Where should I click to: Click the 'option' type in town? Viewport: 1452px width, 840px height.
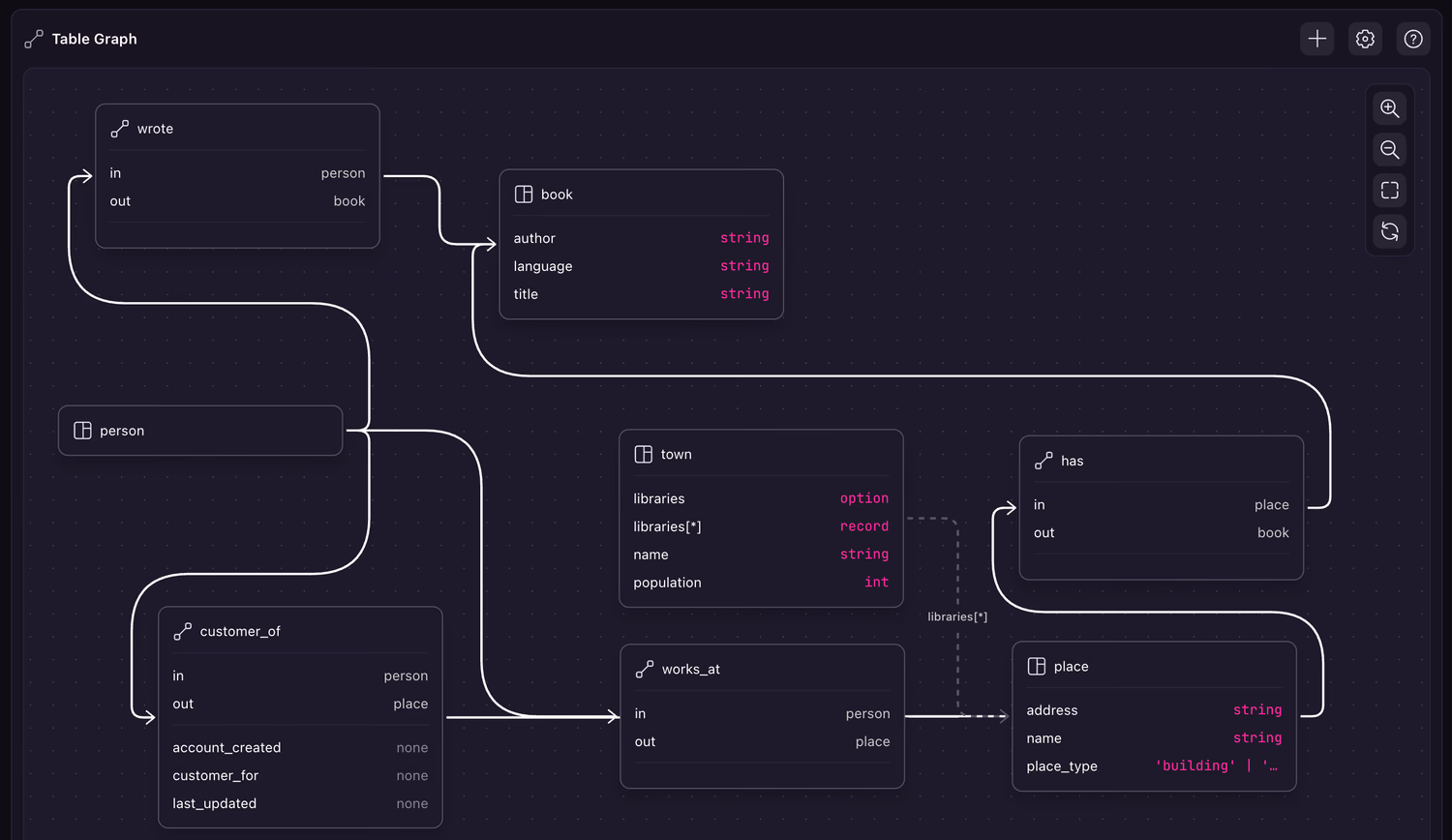pyautogui.click(x=864, y=498)
